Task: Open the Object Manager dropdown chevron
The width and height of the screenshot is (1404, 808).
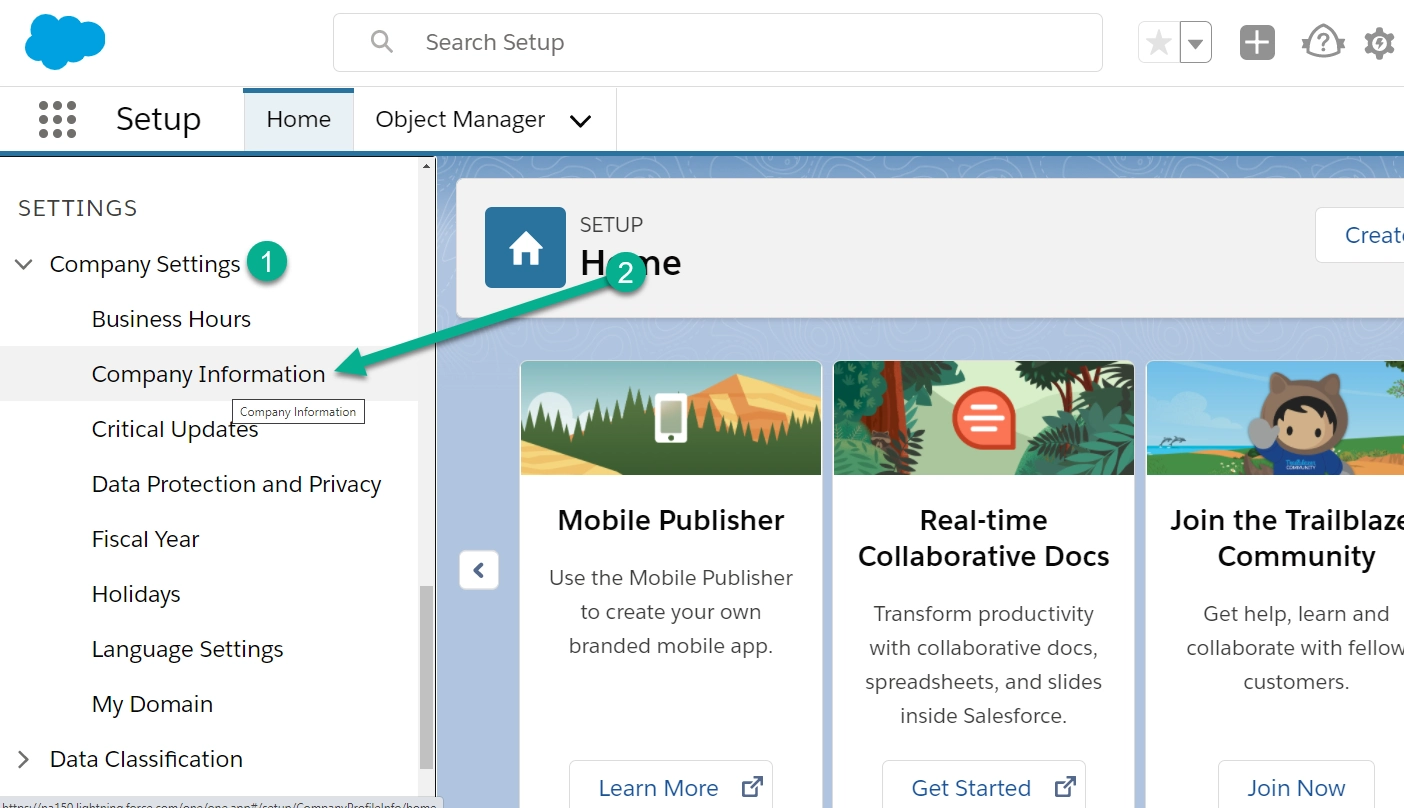Action: (x=580, y=121)
